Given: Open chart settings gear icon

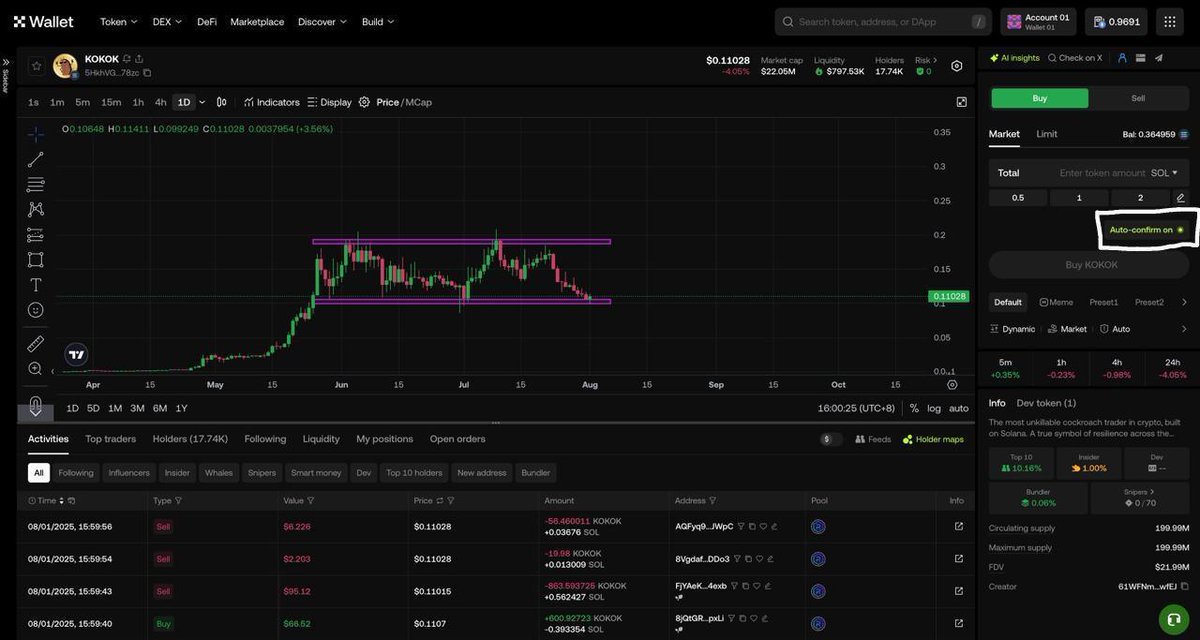Looking at the screenshot, I should 364,102.
